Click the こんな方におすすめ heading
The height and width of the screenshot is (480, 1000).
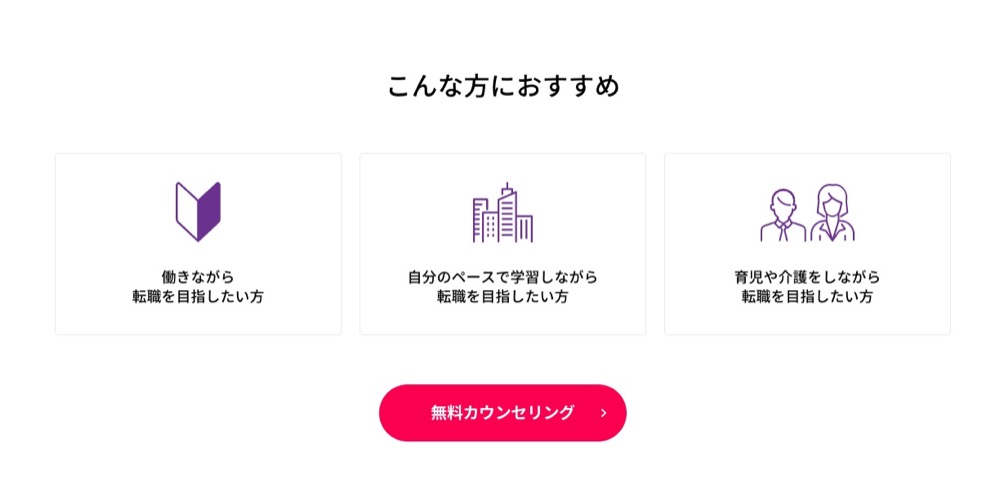pos(503,86)
